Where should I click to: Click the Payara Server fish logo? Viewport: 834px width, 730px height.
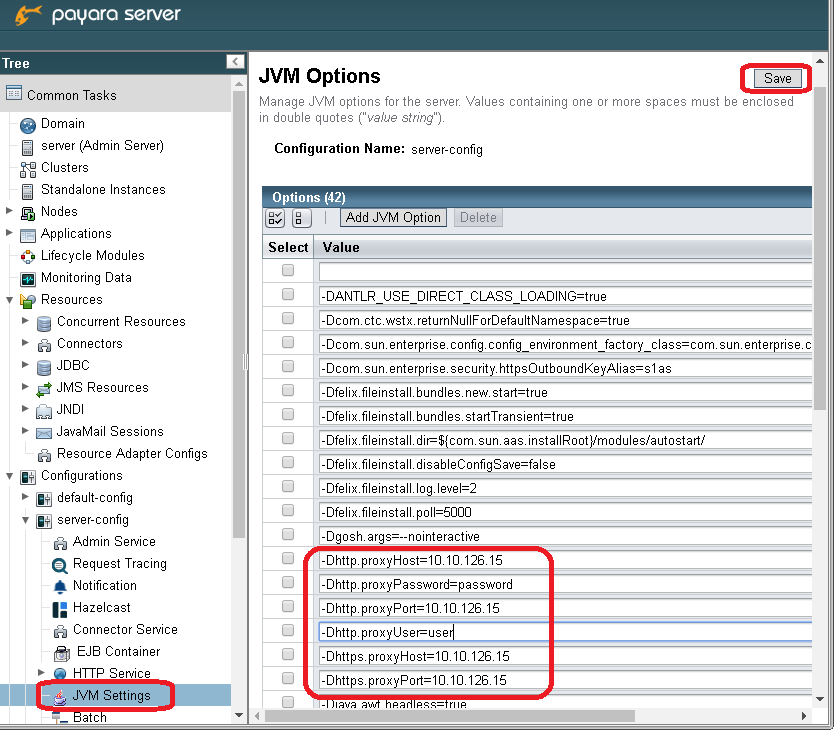tap(28, 15)
